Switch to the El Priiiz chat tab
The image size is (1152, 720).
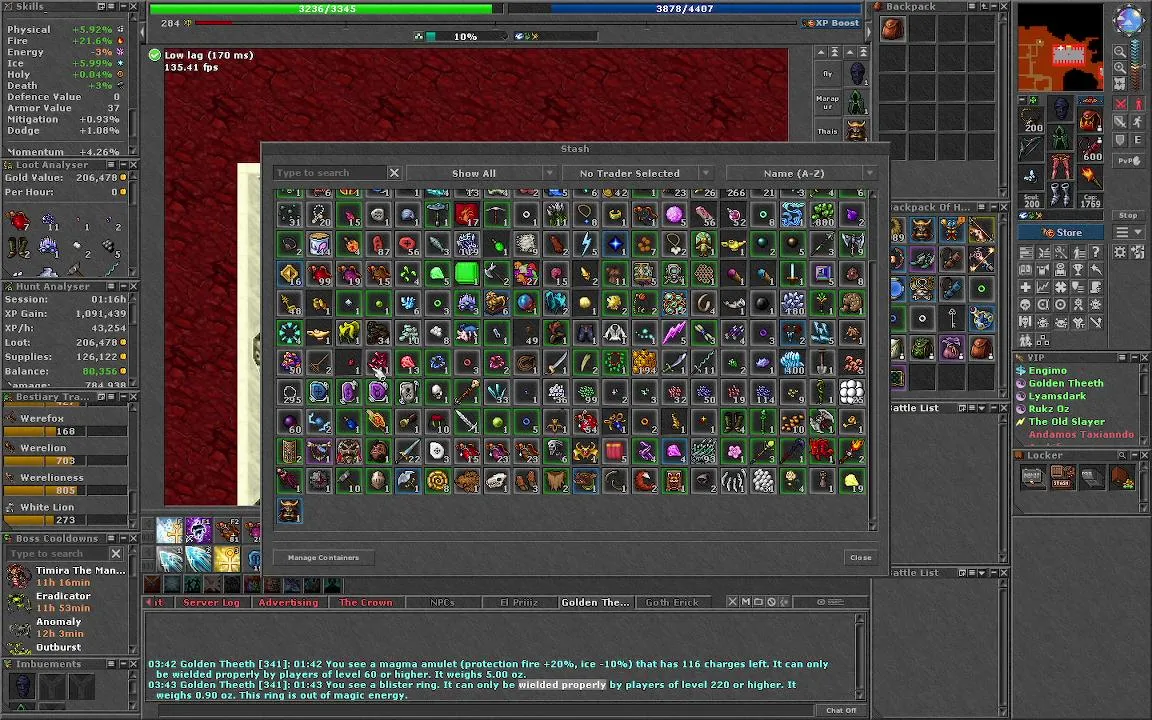[519, 602]
